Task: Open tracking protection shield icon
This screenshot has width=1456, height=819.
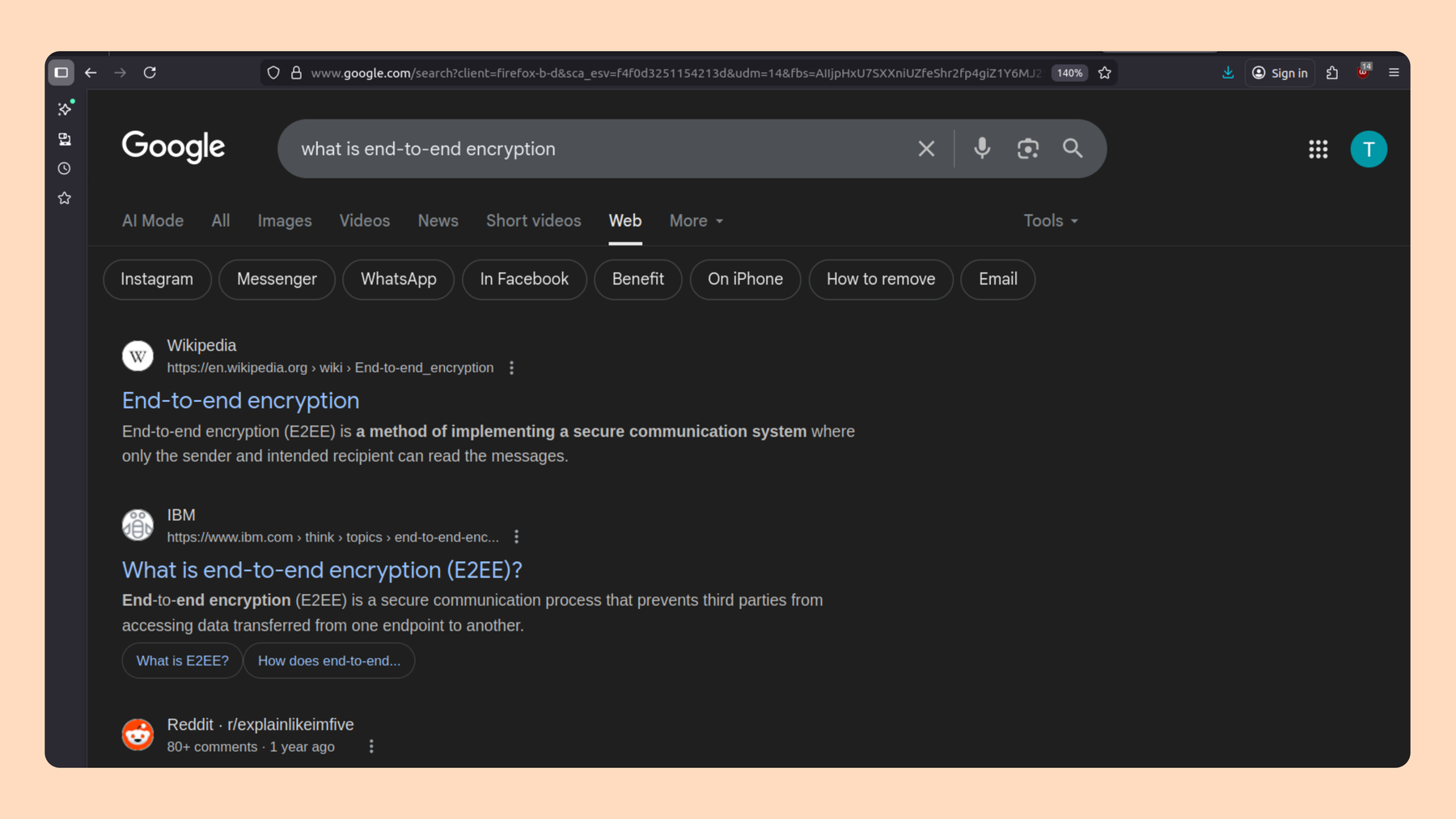Action: 273,73
